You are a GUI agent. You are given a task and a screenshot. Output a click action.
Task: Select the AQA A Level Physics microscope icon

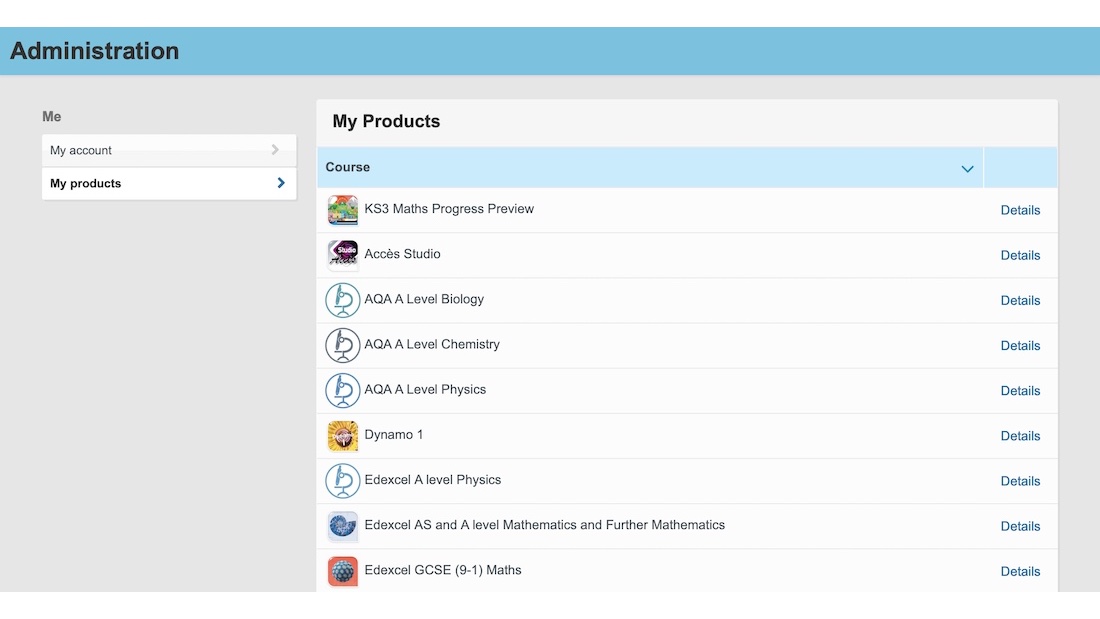pyautogui.click(x=342, y=390)
